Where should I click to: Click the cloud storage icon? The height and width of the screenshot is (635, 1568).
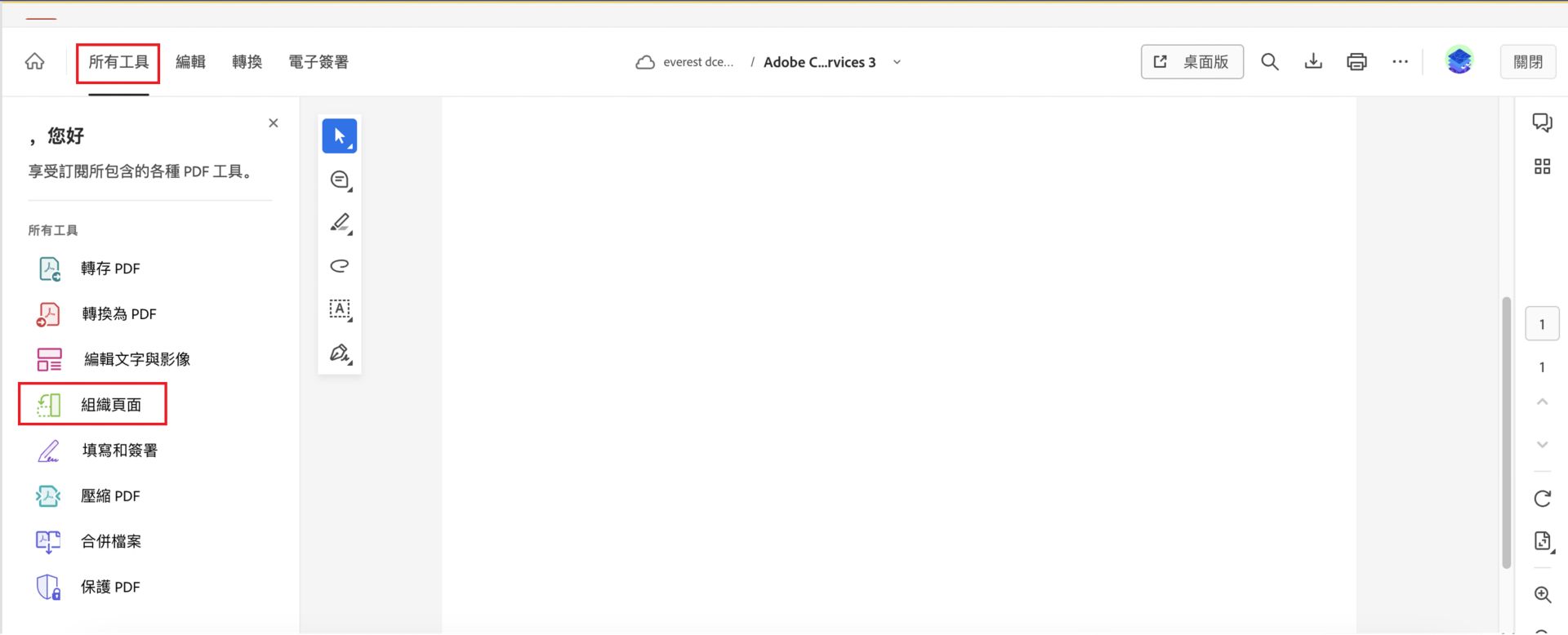click(645, 62)
